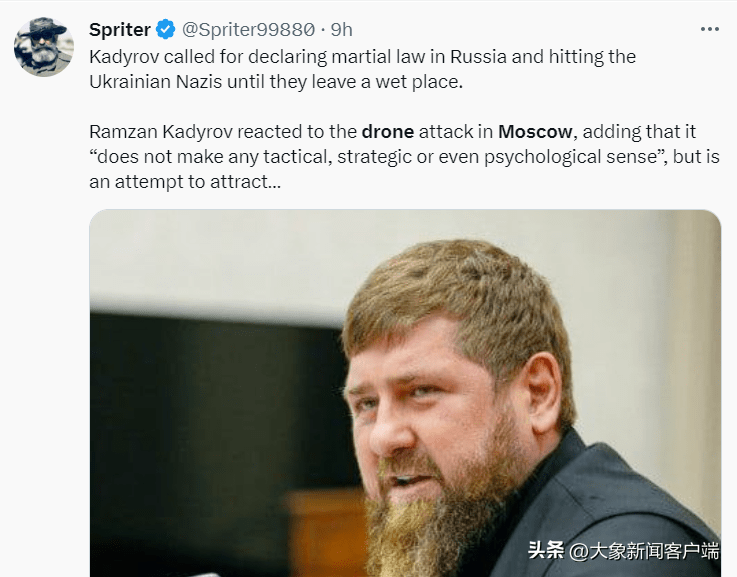
Task: Open the three-dot more options menu
Action: click(709, 29)
